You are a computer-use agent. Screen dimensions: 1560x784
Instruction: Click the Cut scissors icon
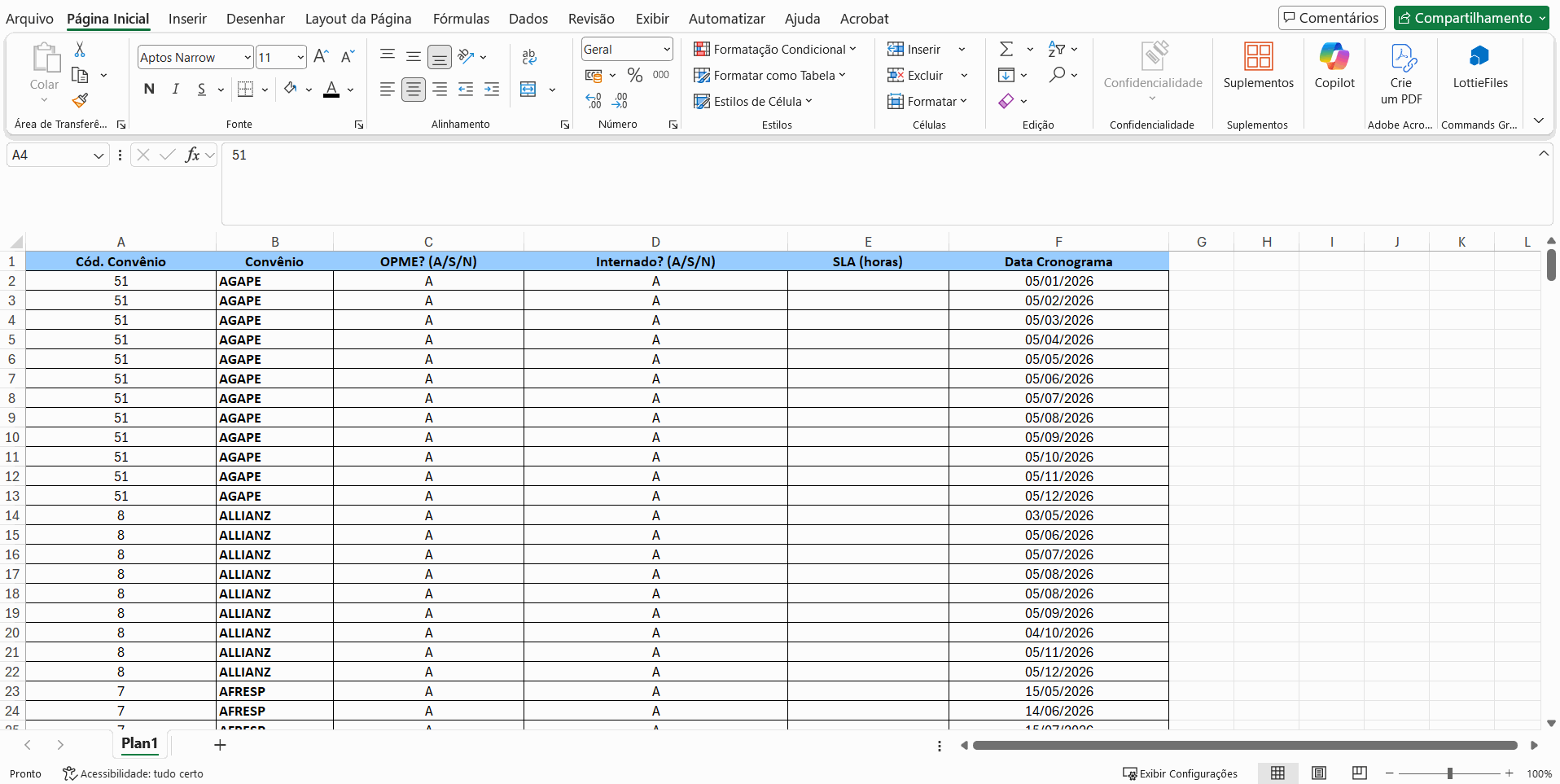(80, 50)
